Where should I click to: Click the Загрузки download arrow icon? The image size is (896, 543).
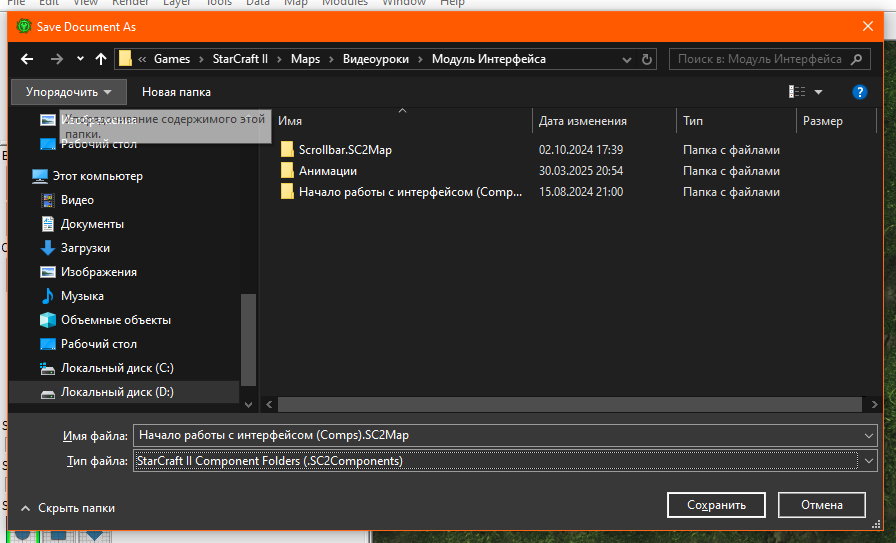[x=47, y=248]
